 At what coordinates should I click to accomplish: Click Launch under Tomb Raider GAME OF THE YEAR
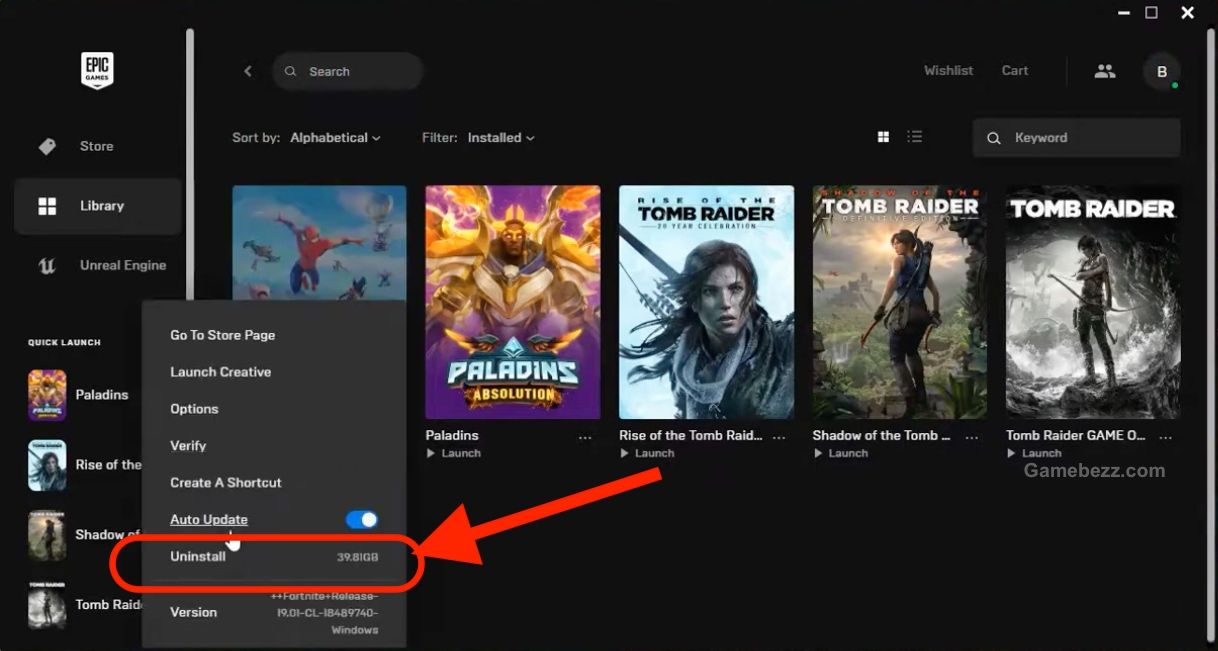[x=1042, y=453]
